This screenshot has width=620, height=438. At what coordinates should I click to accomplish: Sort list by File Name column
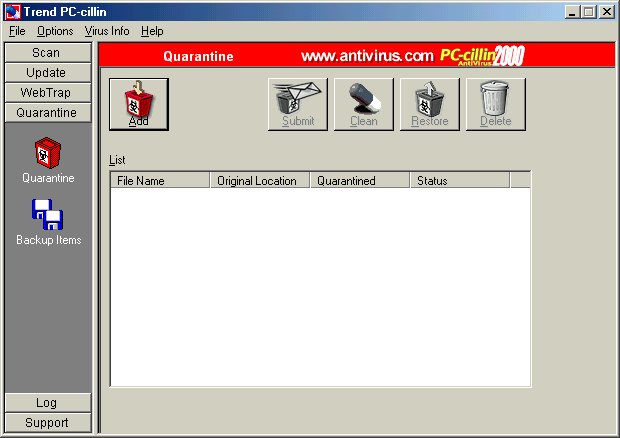[160, 180]
